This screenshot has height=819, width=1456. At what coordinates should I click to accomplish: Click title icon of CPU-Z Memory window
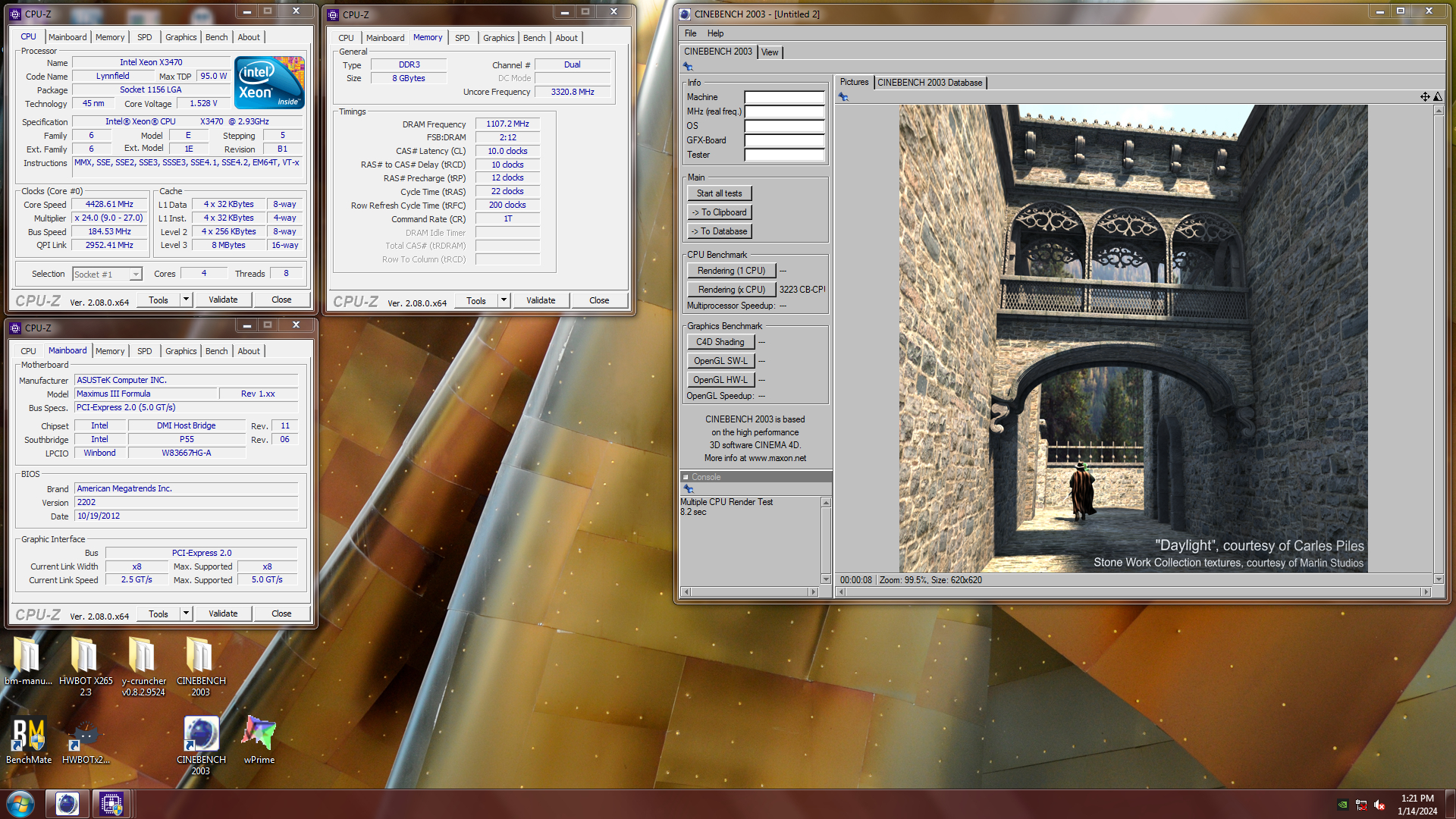pyautogui.click(x=333, y=14)
